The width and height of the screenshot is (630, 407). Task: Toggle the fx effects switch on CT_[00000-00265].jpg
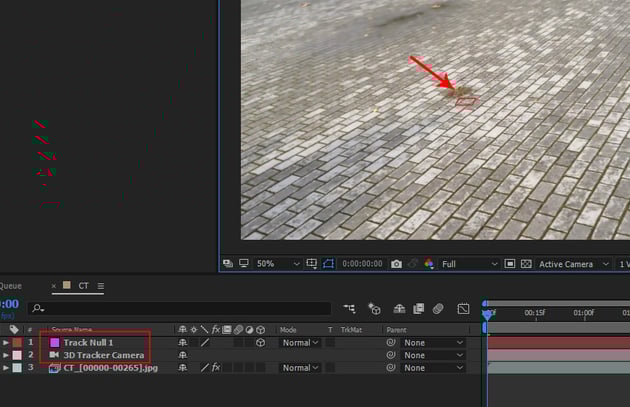click(x=216, y=367)
